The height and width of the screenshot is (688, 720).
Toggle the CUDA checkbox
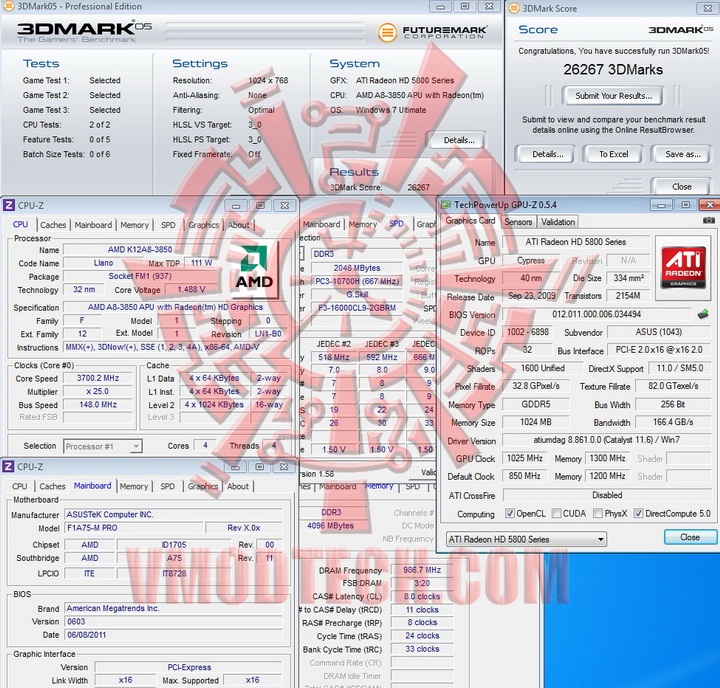point(556,513)
